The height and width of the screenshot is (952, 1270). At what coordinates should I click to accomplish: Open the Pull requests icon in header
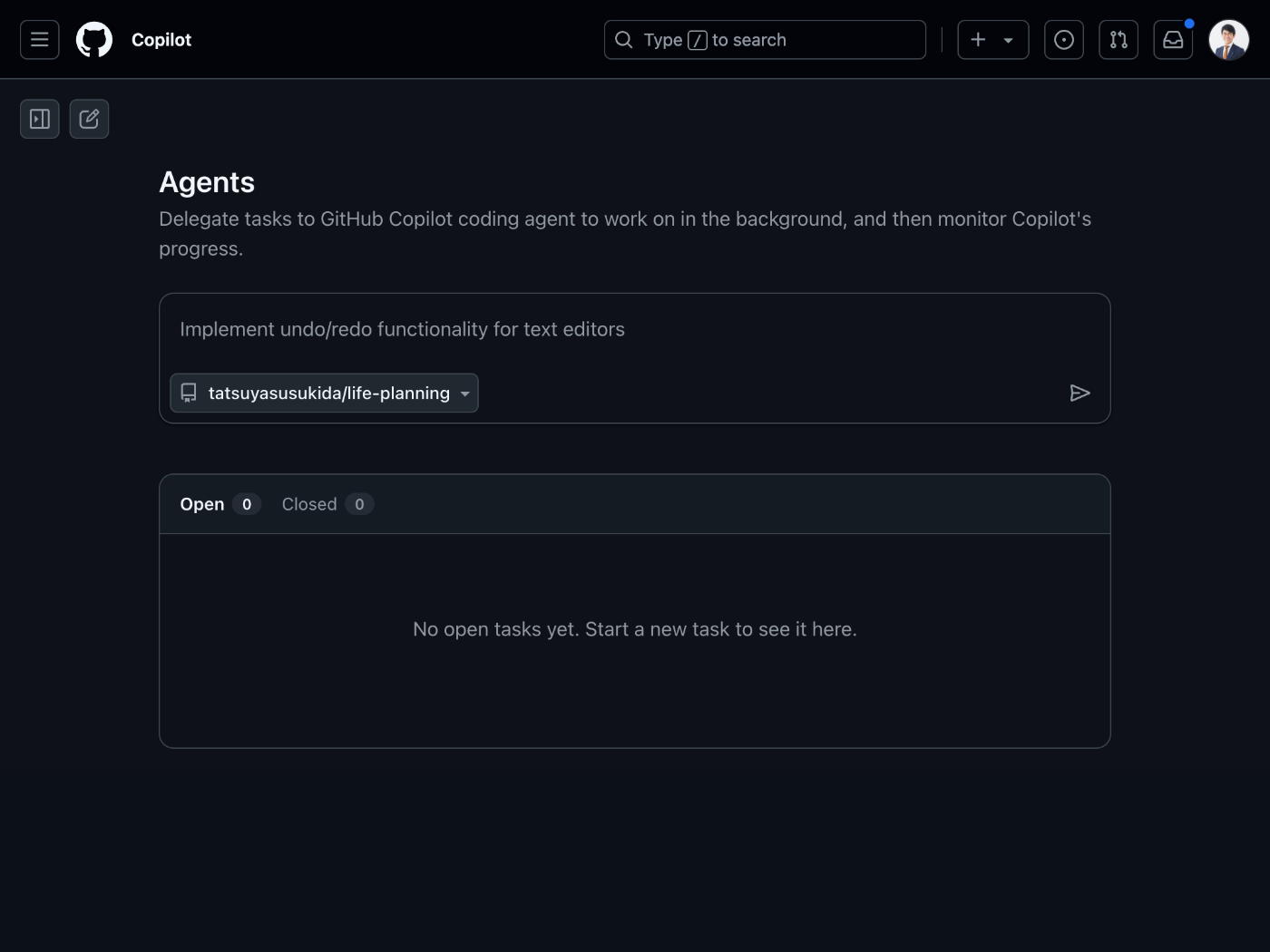coord(1119,40)
